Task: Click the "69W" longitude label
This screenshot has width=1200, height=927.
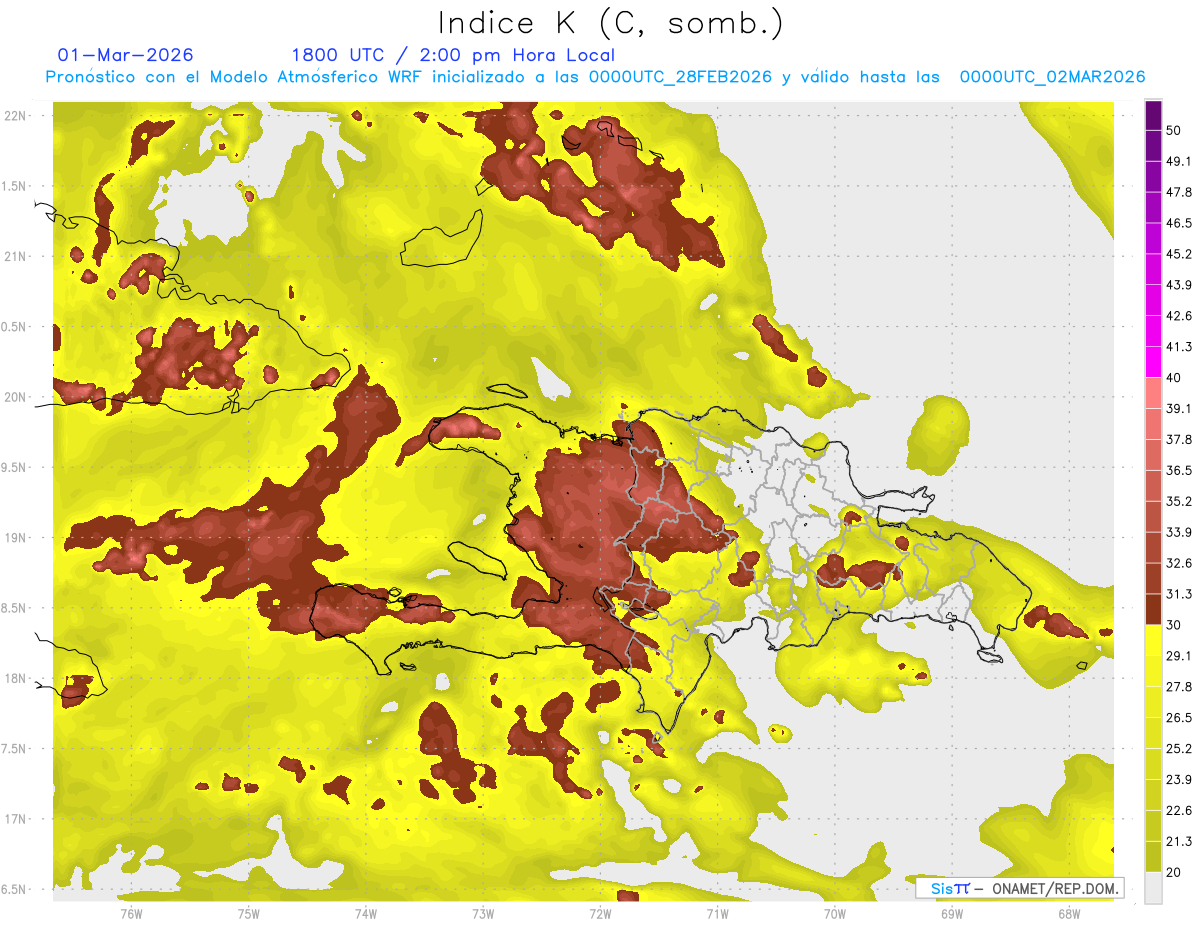Action: tap(952, 913)
